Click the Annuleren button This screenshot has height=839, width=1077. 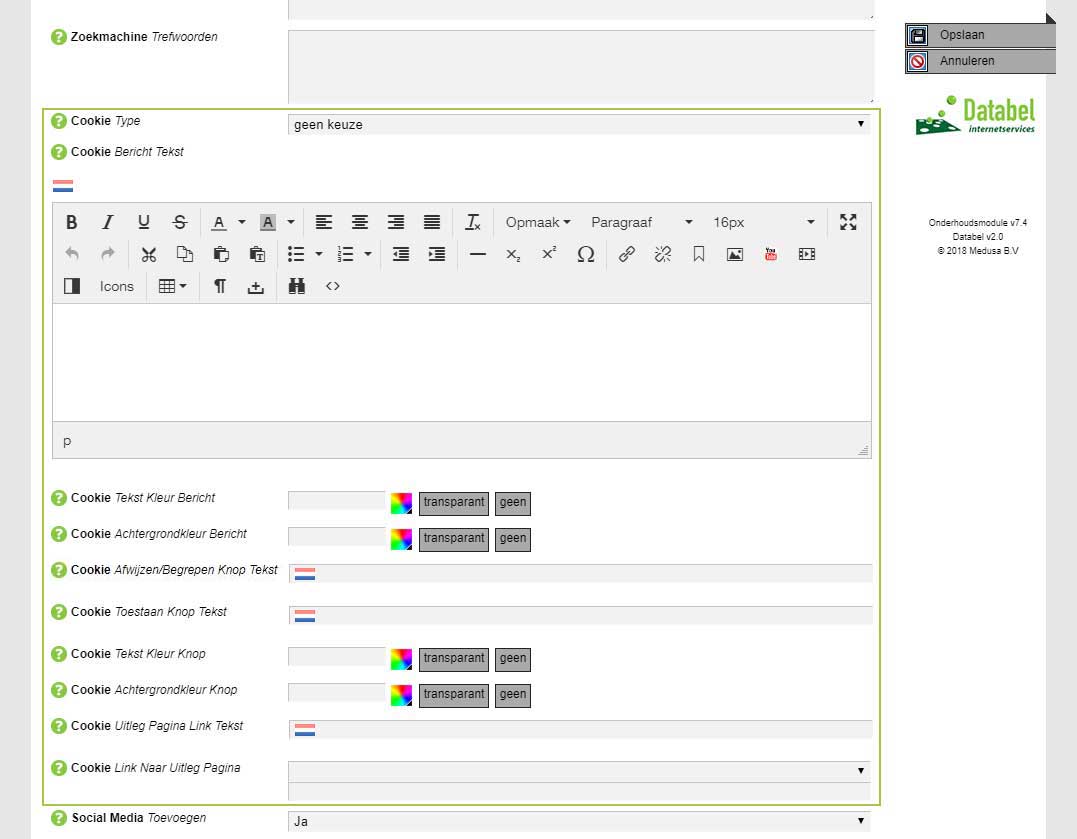pos(979,61)
